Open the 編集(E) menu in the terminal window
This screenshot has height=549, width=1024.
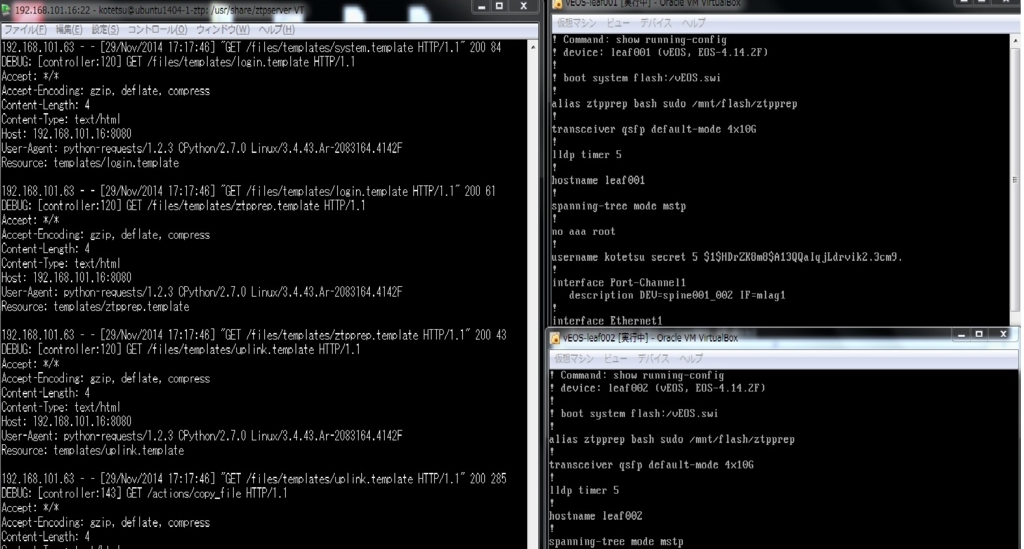[69, 29]
